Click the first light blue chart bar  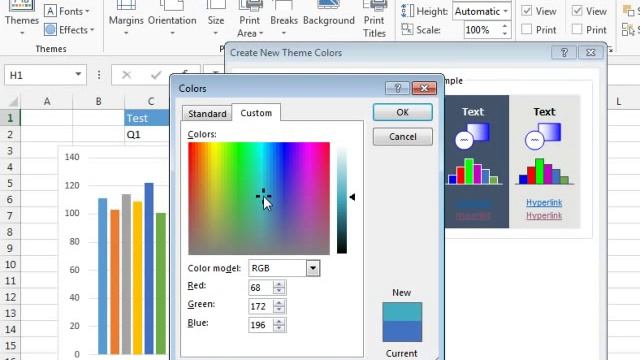point(102,276)
